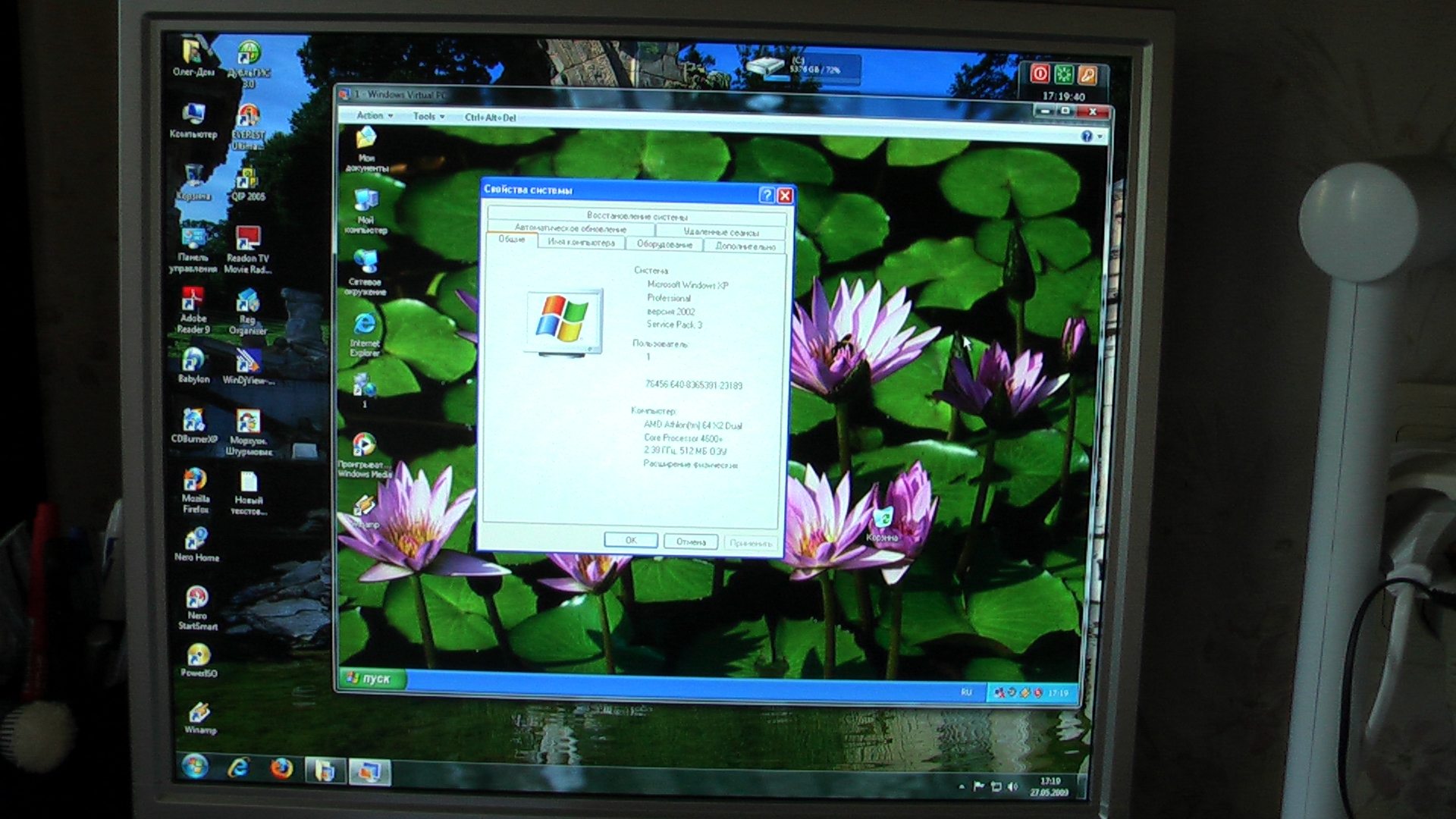Open Internet Explorer from Windows 7 taskbar
The image size is (1456, 819).
[238, 768]
